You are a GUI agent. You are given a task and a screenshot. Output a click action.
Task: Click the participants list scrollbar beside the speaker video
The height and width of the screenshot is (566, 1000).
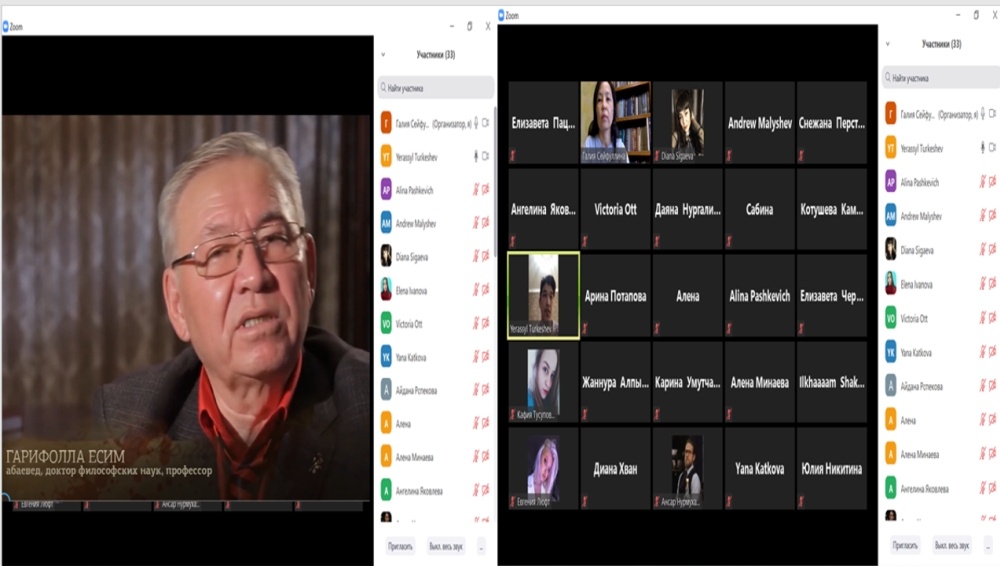pos(494,200)
